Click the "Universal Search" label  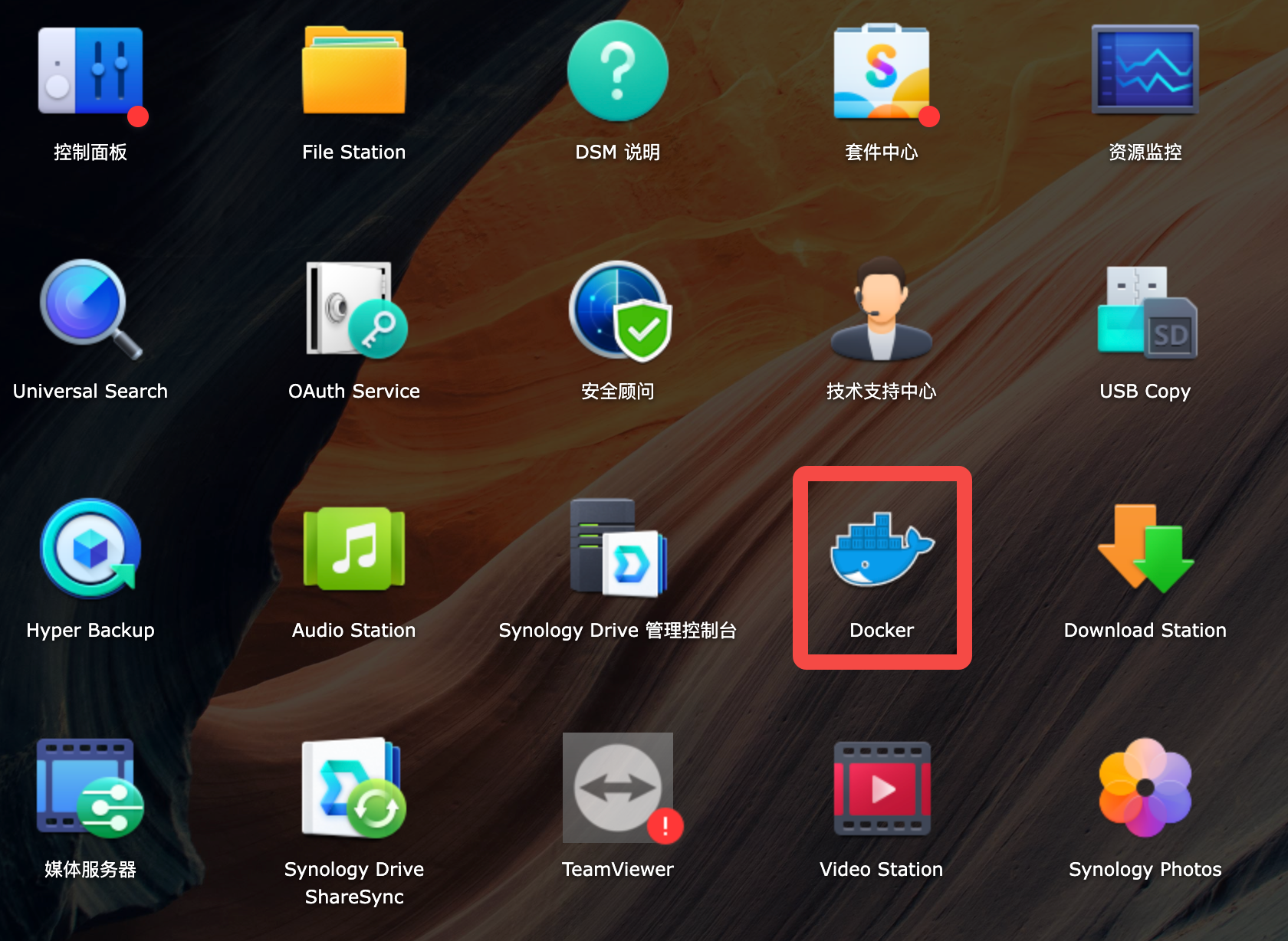pyautogui.click(x=90, y=391)
